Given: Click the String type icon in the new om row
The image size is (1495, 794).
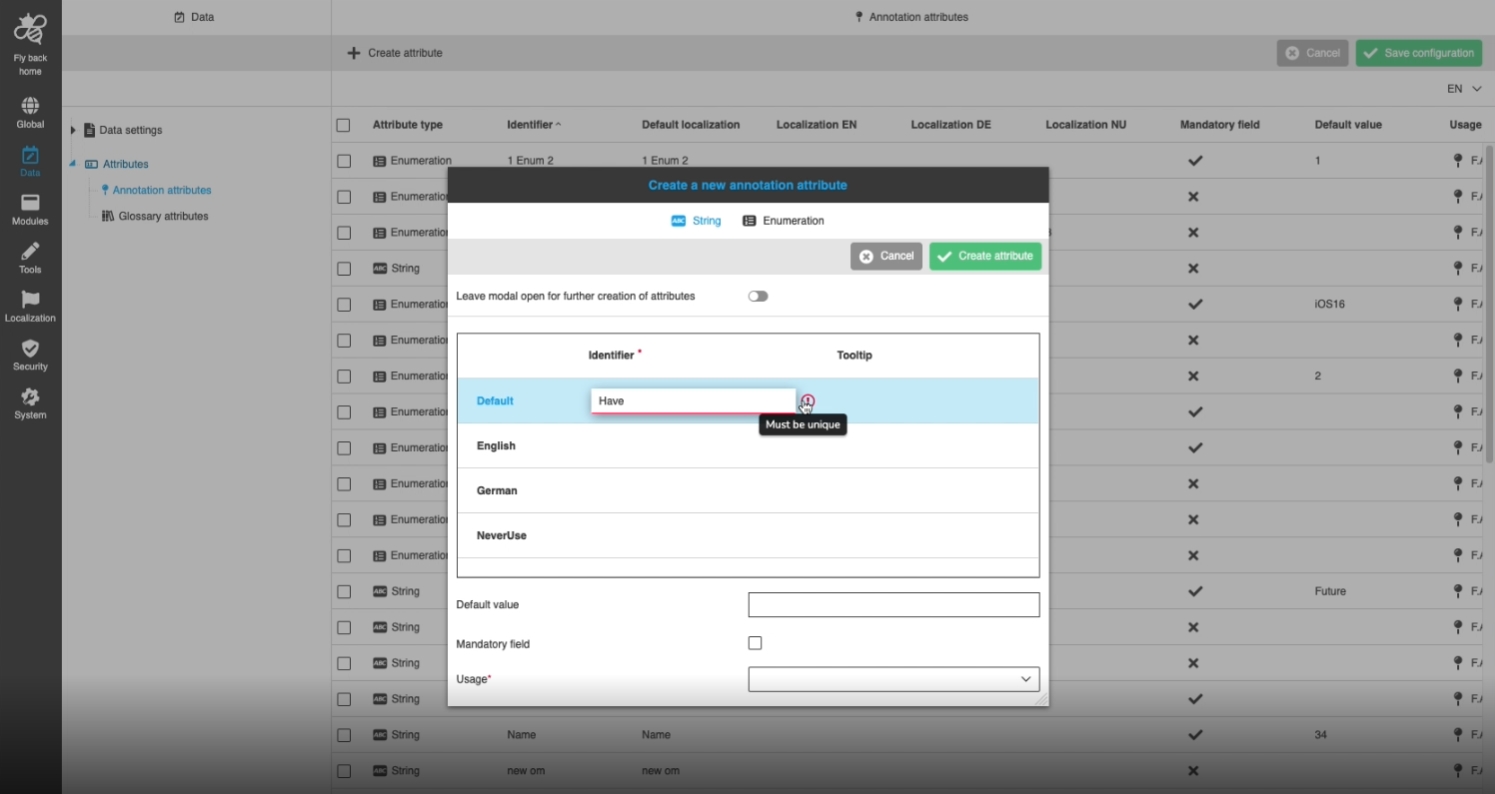Looking at the screenshot, I should pyautogui.click(x=379, y=771).
